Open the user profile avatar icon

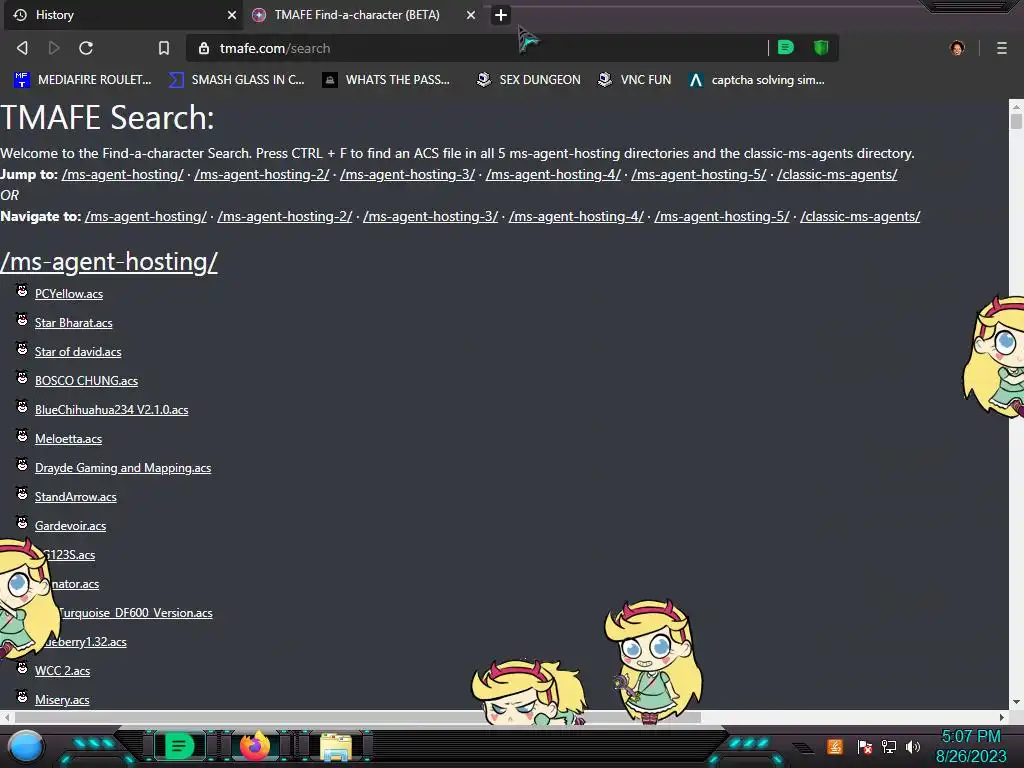pyautogui.click(x=957, y=48)
